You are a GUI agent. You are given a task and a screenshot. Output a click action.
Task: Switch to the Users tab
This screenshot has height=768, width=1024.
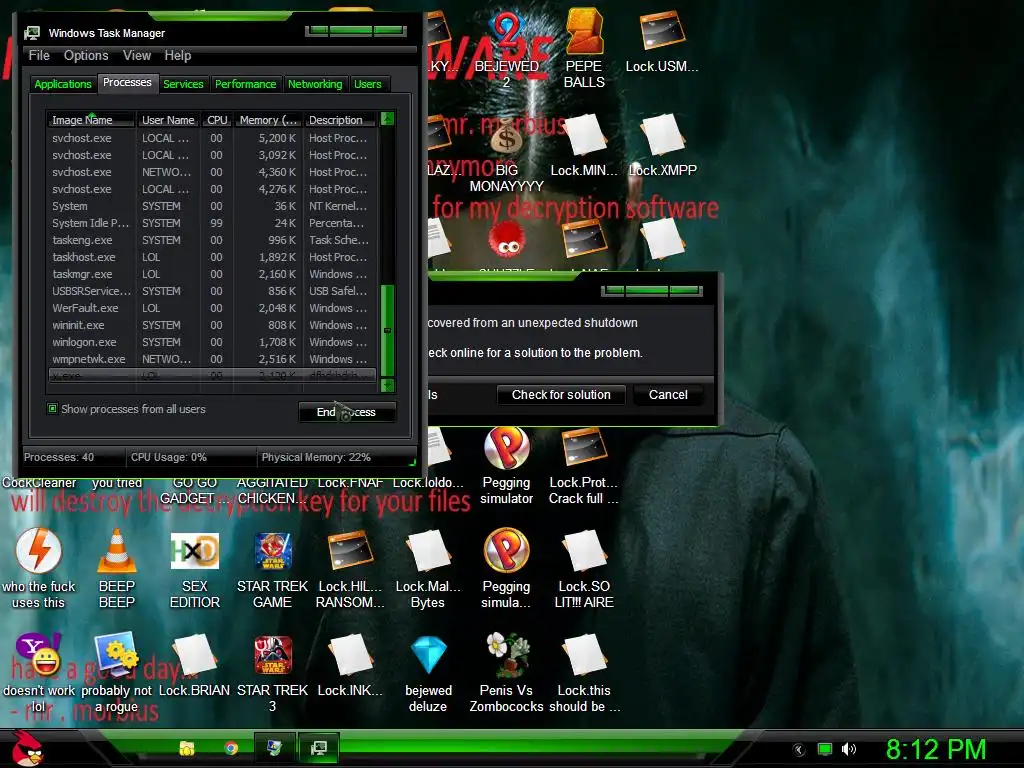coord(368,84)
